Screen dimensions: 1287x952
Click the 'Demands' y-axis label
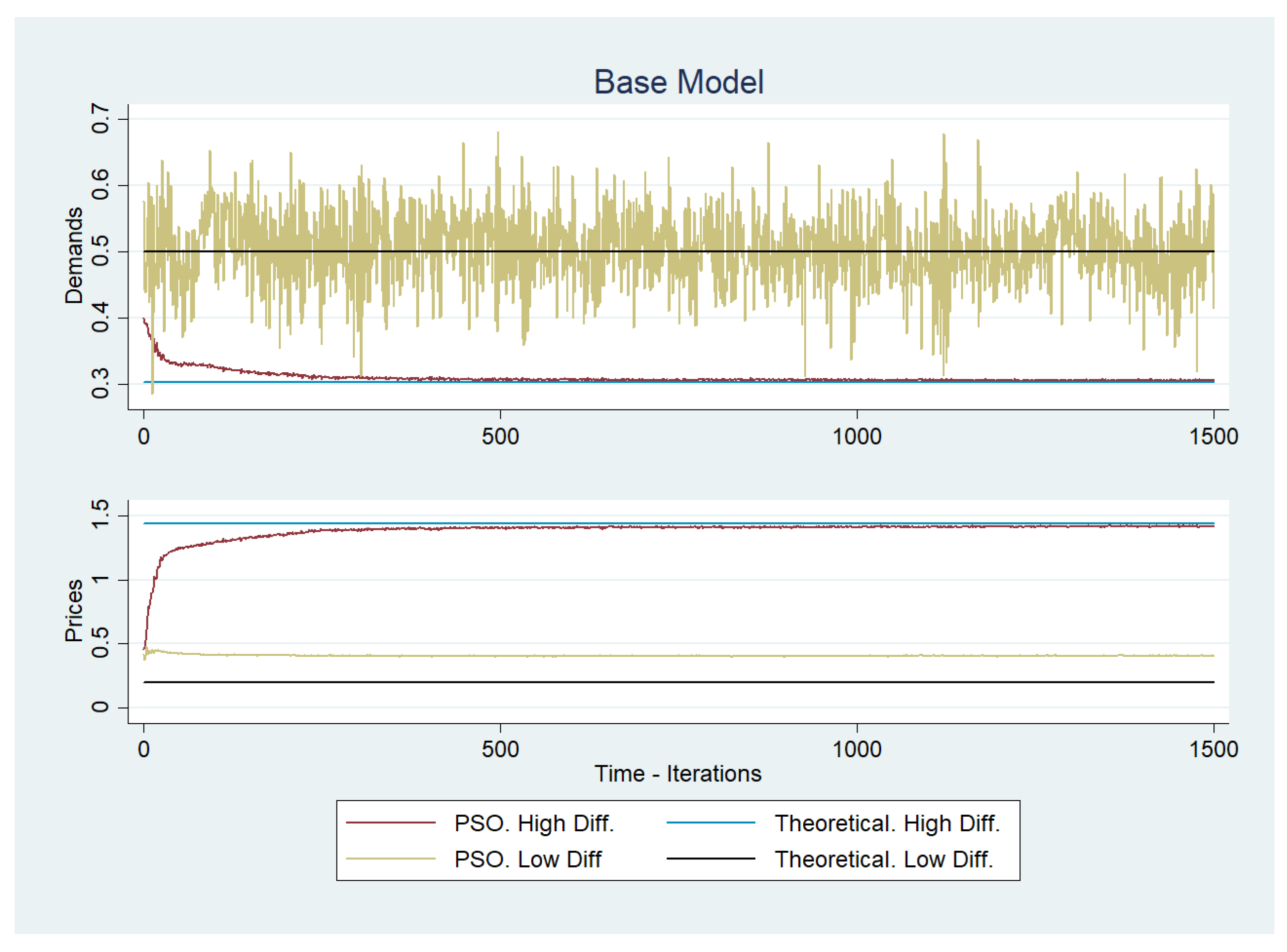point(74,255)
